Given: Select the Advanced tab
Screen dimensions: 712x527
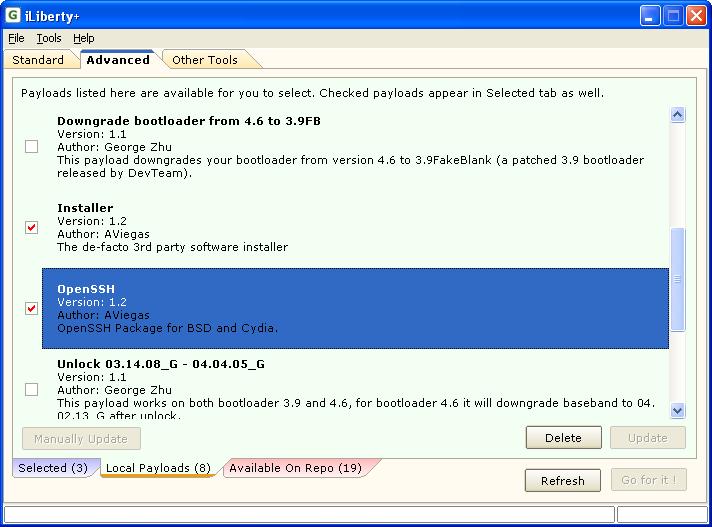Looking at the screenshot, I should click(118, 60).
